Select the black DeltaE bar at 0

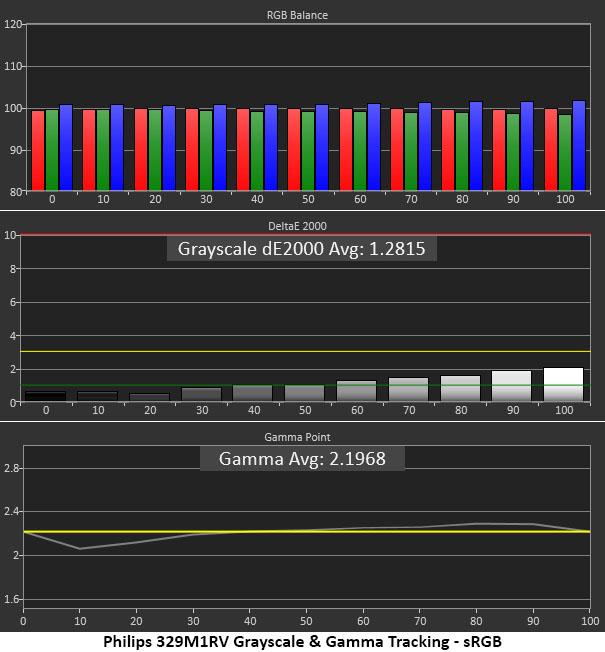pyautogui.click(x=45, y=396)
